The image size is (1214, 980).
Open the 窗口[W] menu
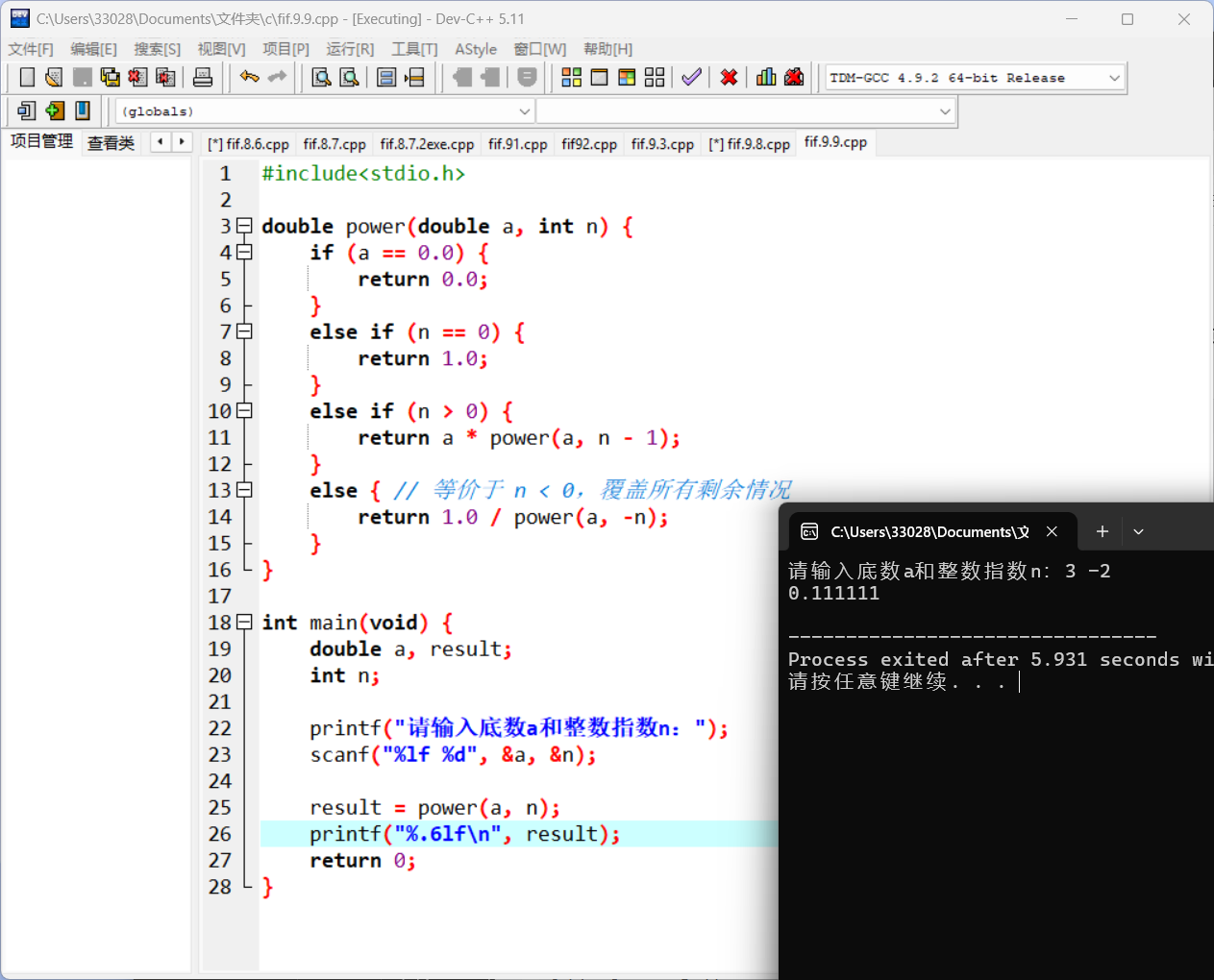coord(539,49)
